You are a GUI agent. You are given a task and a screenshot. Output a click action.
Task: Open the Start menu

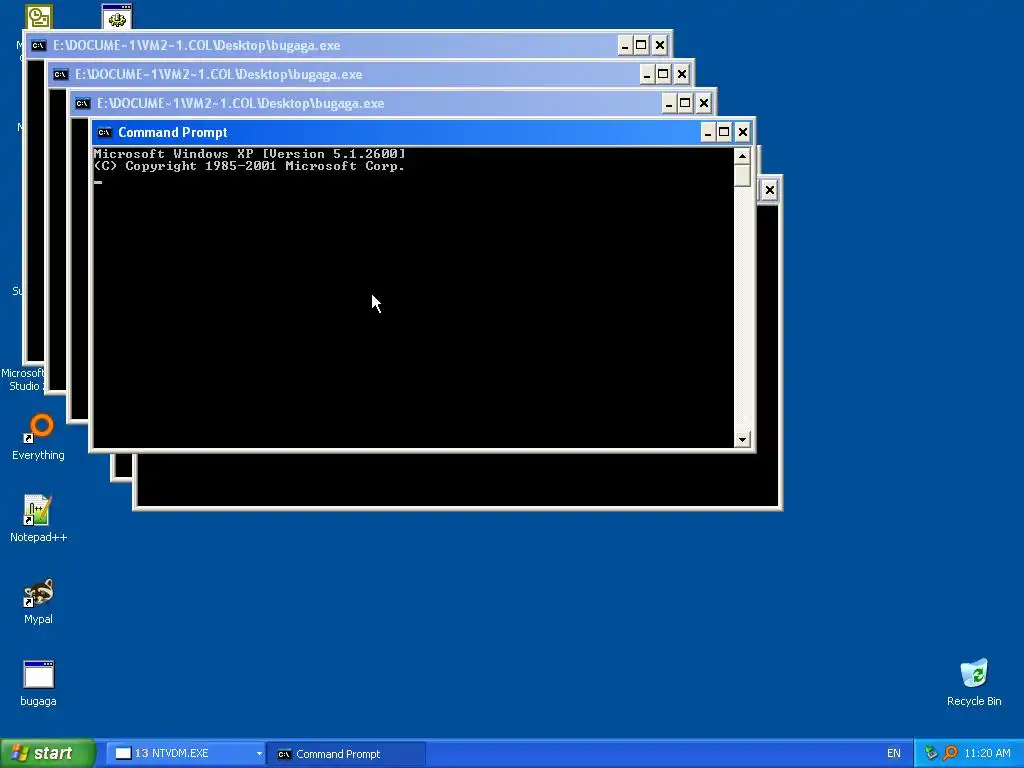point(47,753)
